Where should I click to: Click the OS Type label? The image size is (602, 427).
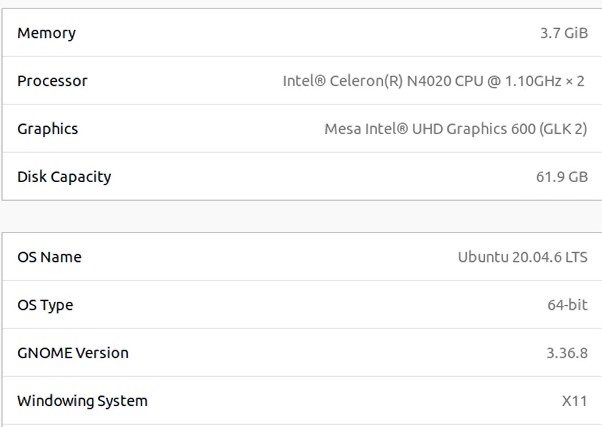point(45,305)
